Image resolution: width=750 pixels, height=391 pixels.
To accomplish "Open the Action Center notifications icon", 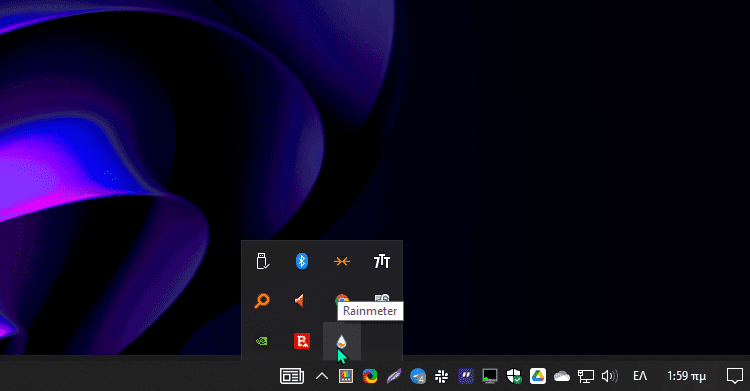I will [x=735, y=376].
